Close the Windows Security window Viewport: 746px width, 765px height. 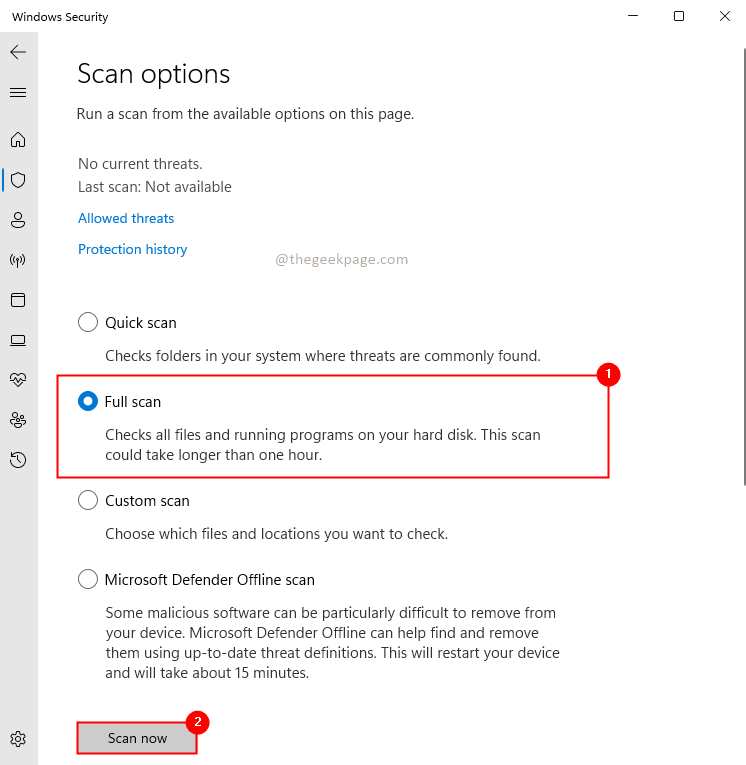[x=725, y=16]
